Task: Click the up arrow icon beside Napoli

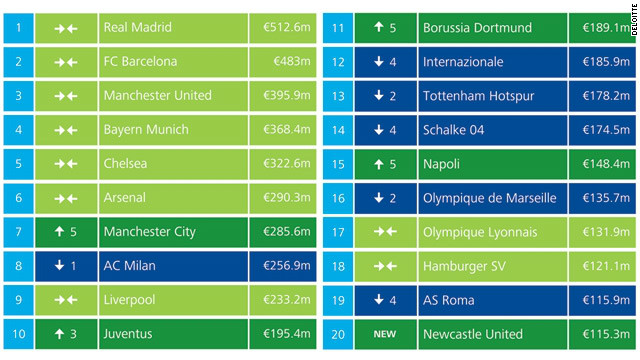Action: (379, 164)
